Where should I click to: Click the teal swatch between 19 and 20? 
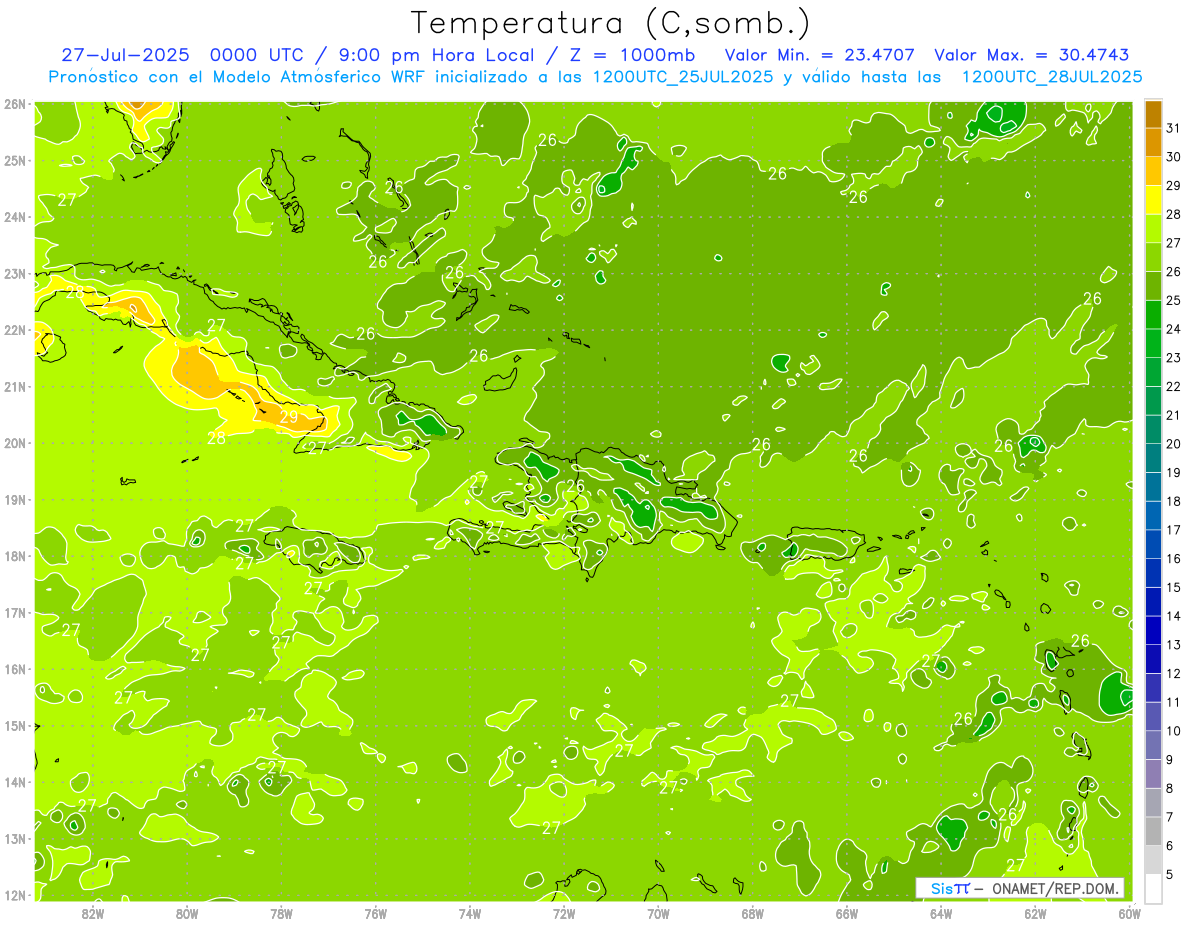coord(1153,458)
